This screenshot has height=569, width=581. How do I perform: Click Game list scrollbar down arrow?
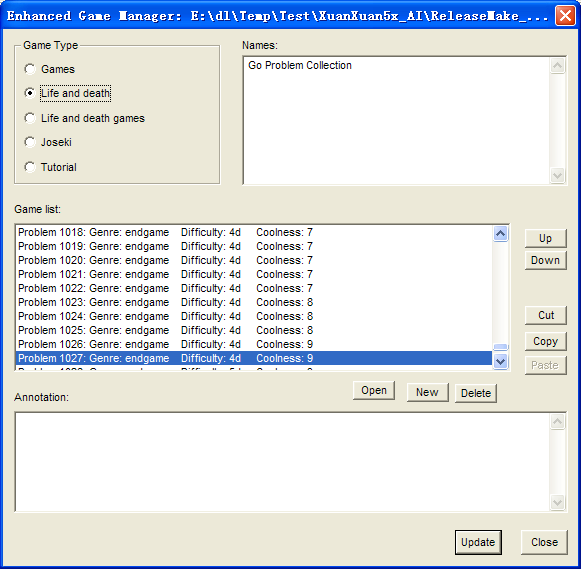coord(501,361)
